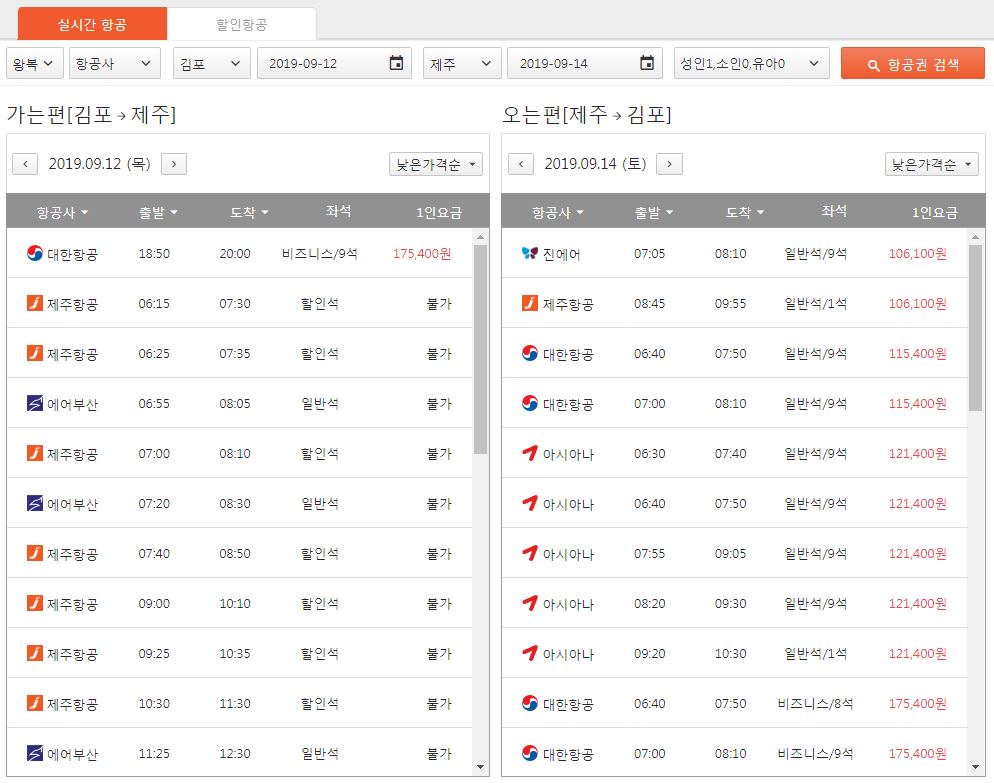Screen dimensions: 994x783
Task: Open outbound 낮은가격순 sort dropdown
Action: (436, 164)
